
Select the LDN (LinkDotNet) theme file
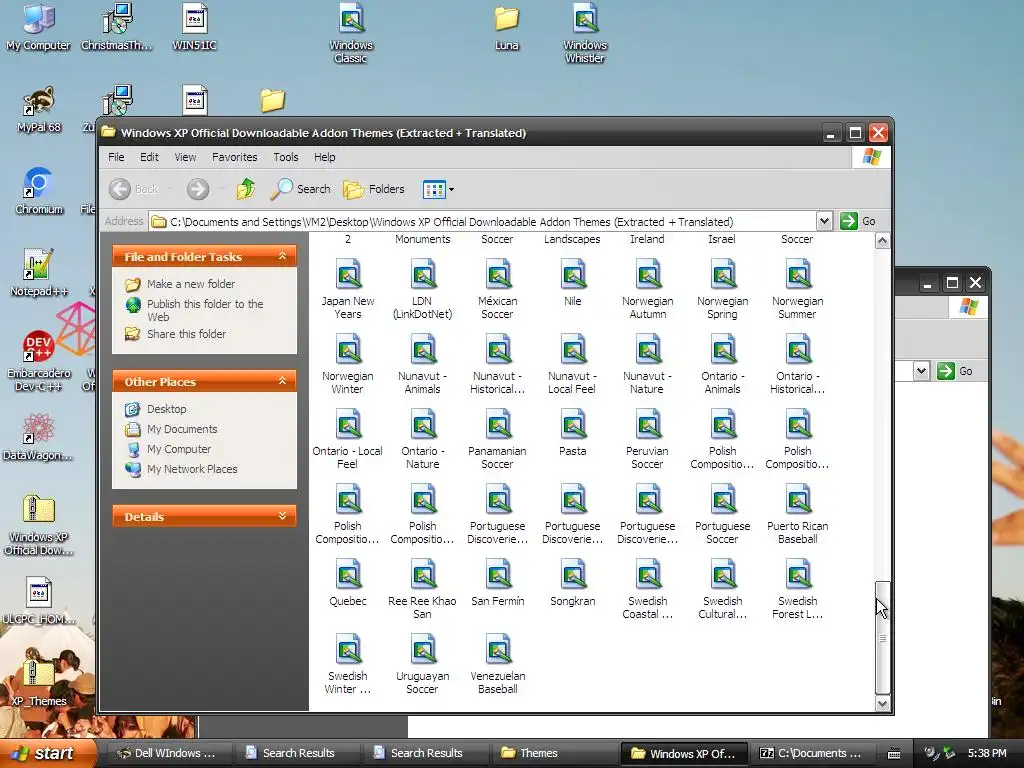[x=423, y=288]
